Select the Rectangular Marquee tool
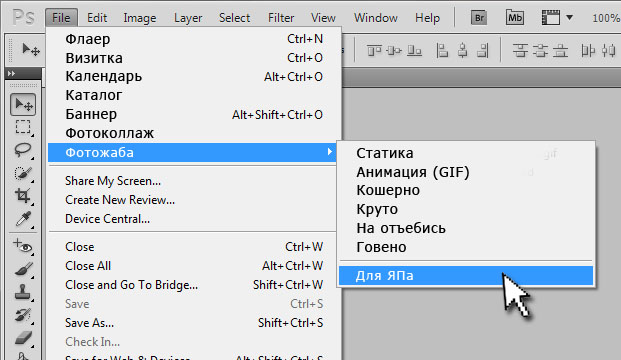The height and width of the screenshot is (360, 621). (23, 127)
